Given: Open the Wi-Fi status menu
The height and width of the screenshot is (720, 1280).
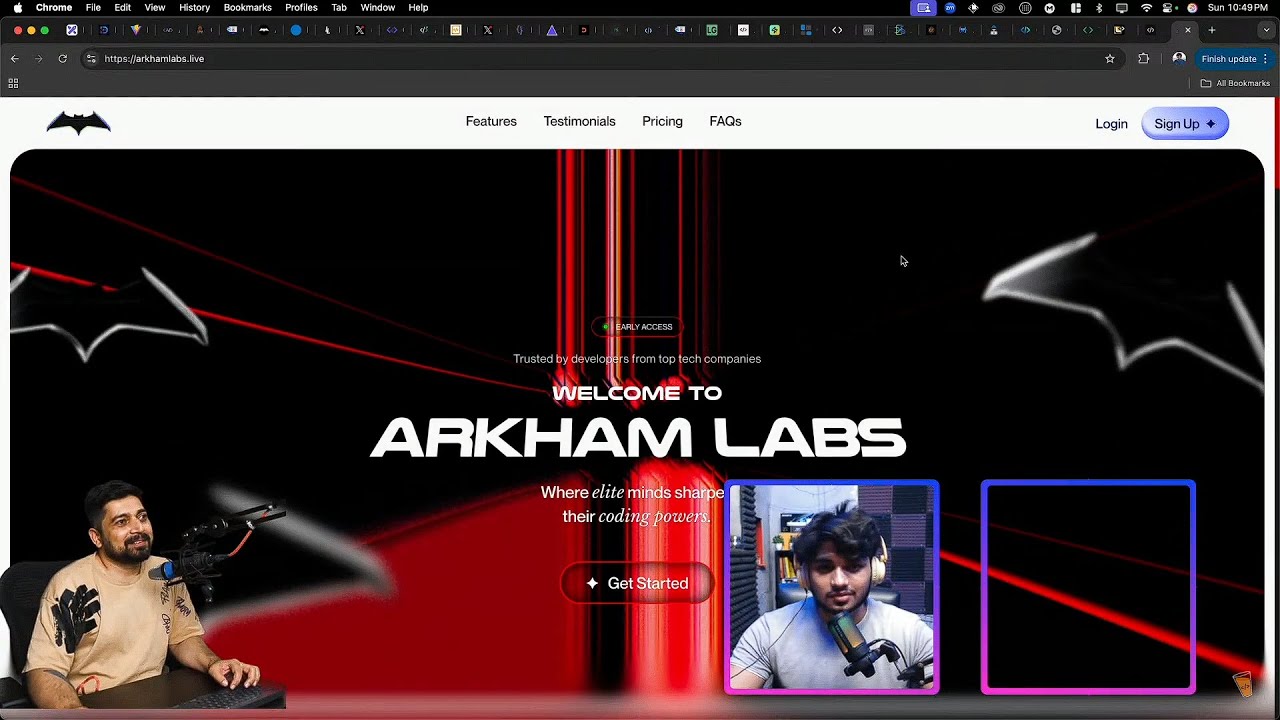Looking at the screenshot, I should pos(1146,7).
